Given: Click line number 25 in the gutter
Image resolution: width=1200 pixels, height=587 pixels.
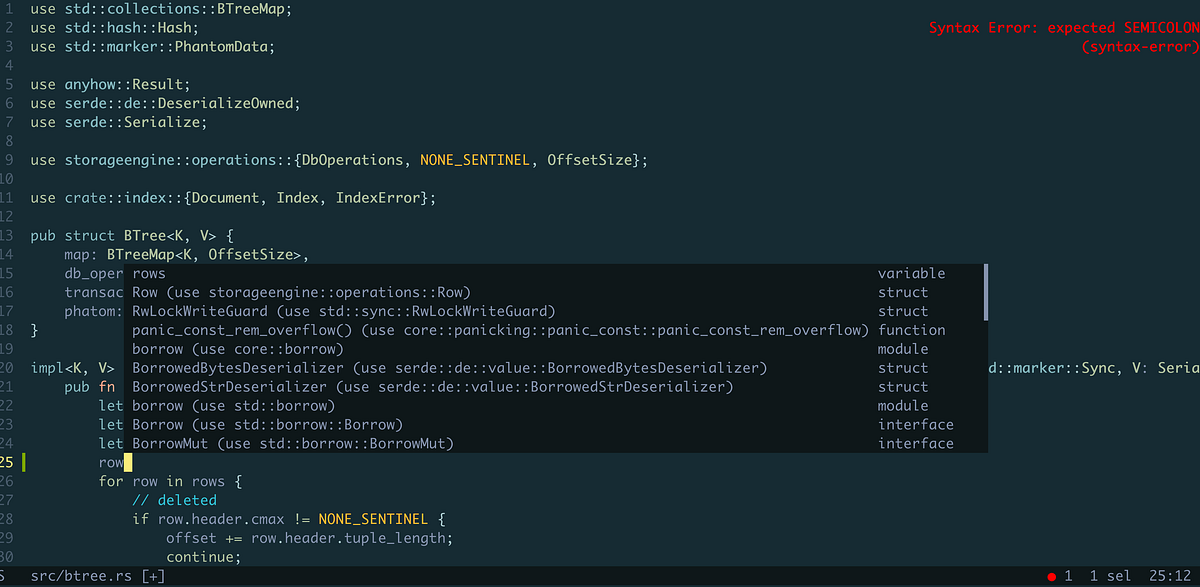Looking at the screenshot, I should [x=8, y=462].
